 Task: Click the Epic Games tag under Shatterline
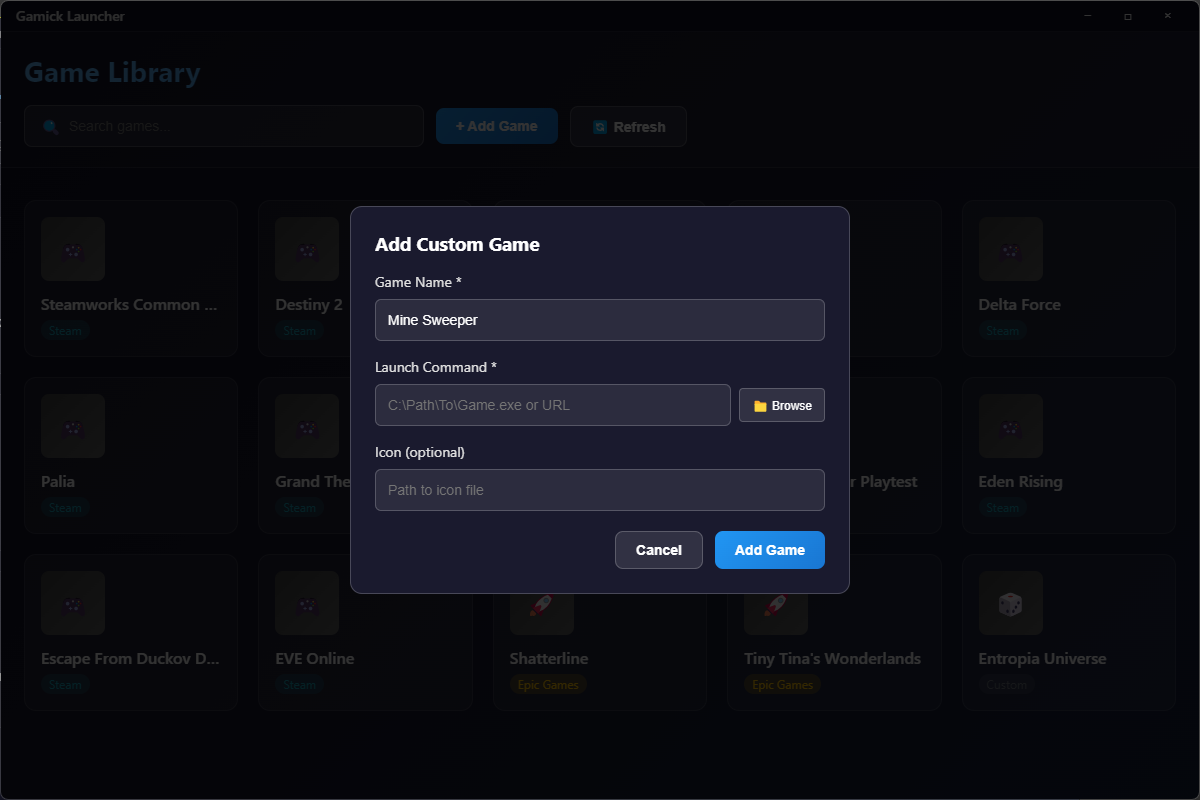548,685
